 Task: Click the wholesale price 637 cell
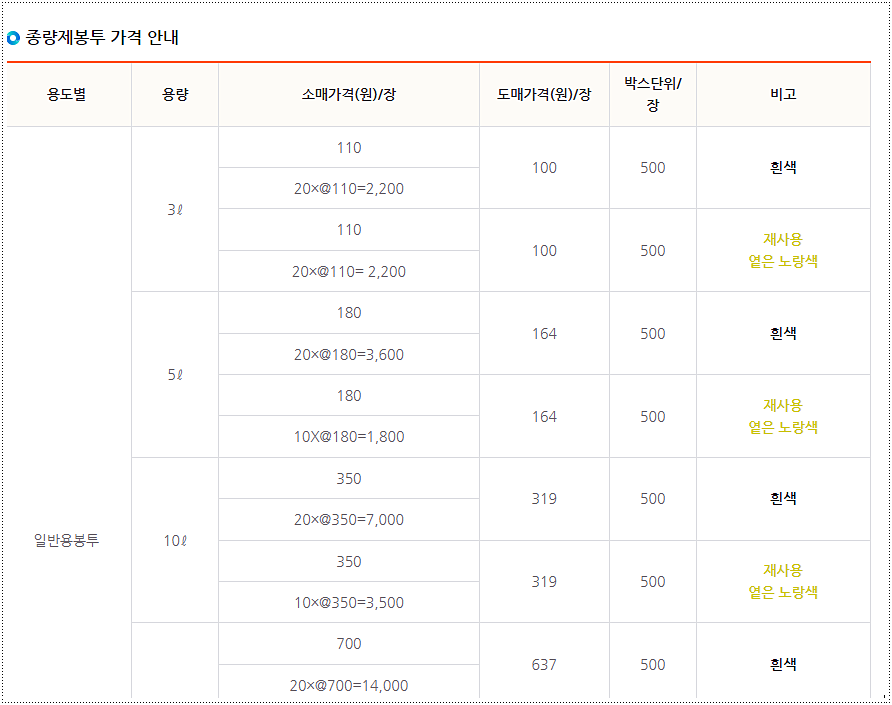(544, 663)
